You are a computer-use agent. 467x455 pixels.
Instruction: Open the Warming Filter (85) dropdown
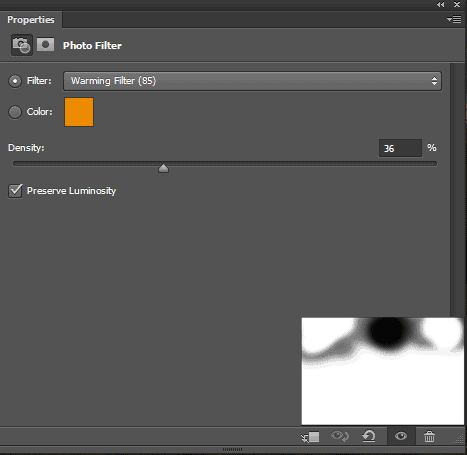coord(252,81)
